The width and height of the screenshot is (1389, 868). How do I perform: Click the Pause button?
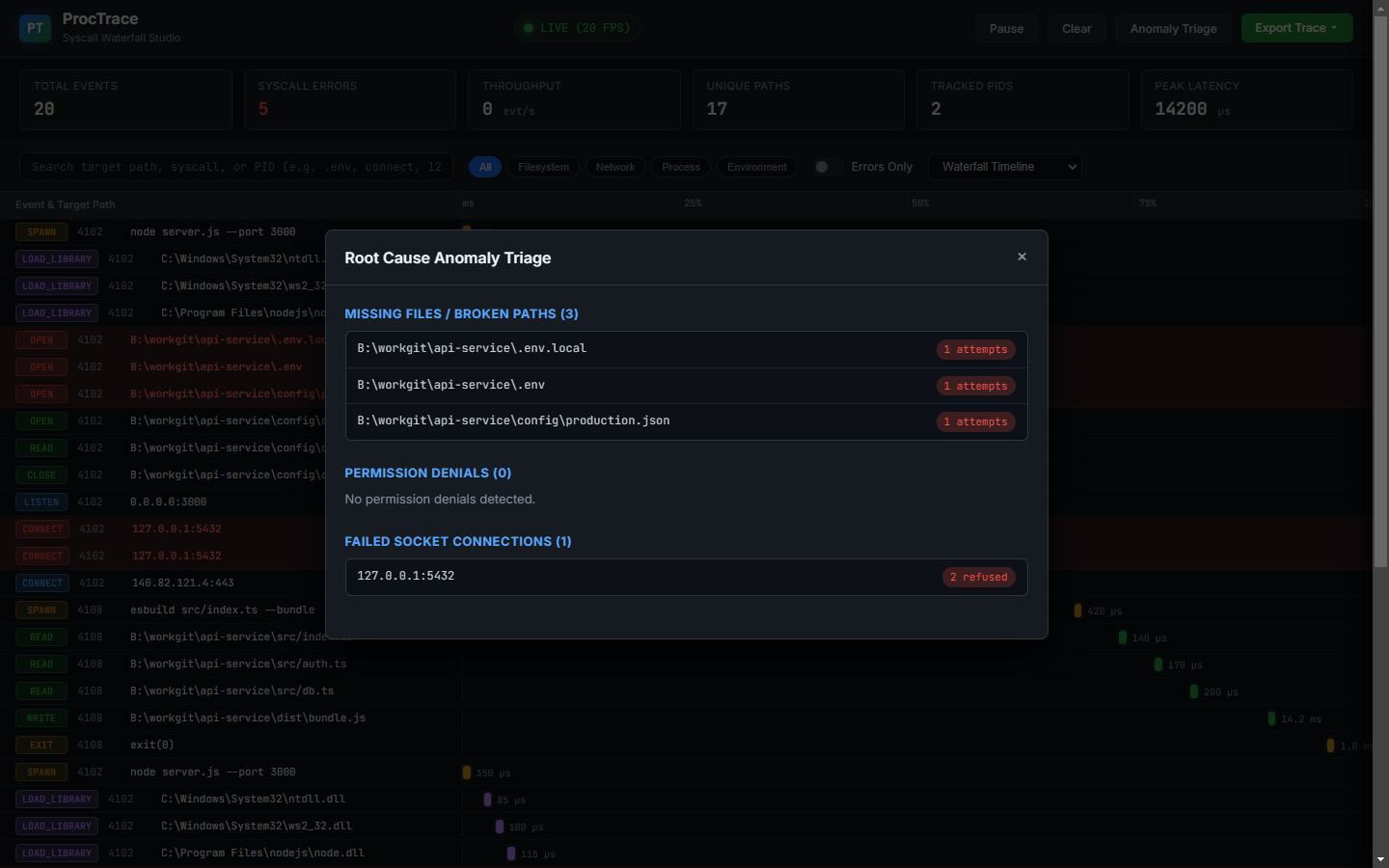pos(1006,29)
